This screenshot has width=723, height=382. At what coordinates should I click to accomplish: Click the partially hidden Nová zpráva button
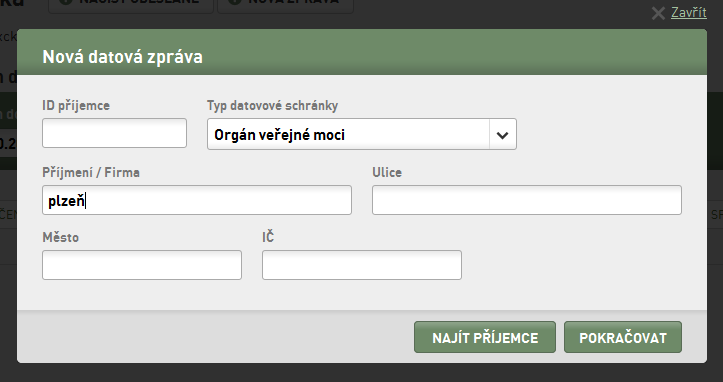(285, 5)
